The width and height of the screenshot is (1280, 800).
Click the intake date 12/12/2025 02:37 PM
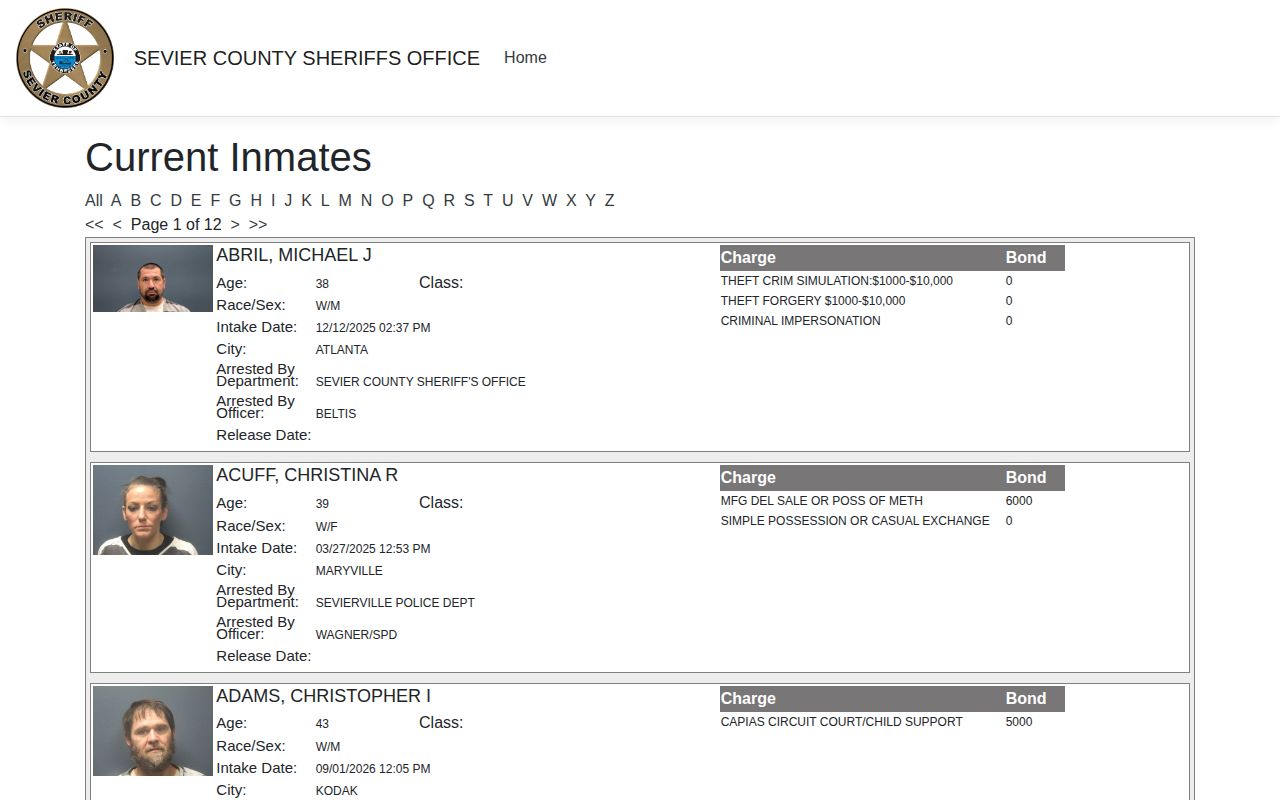click(373, 328)
